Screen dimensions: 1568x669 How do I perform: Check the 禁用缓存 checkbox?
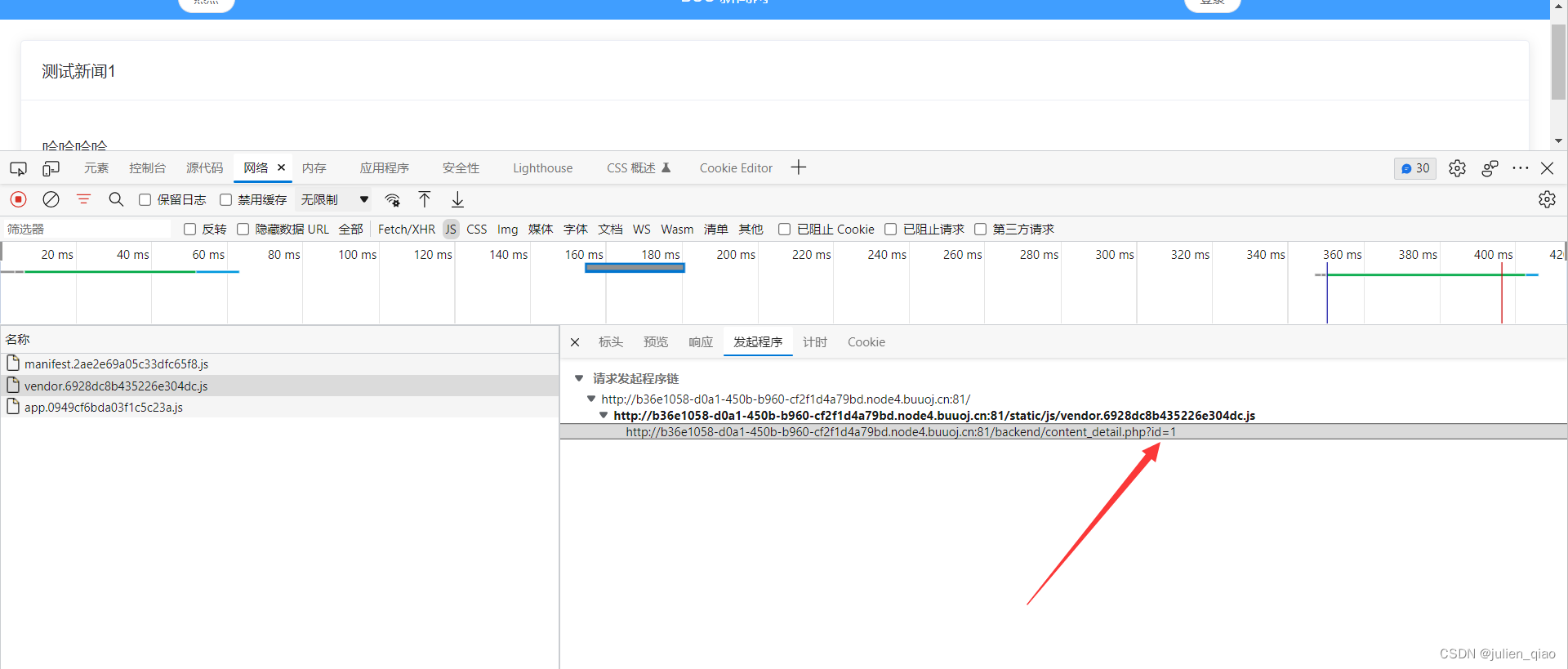[x=226, y=200]
